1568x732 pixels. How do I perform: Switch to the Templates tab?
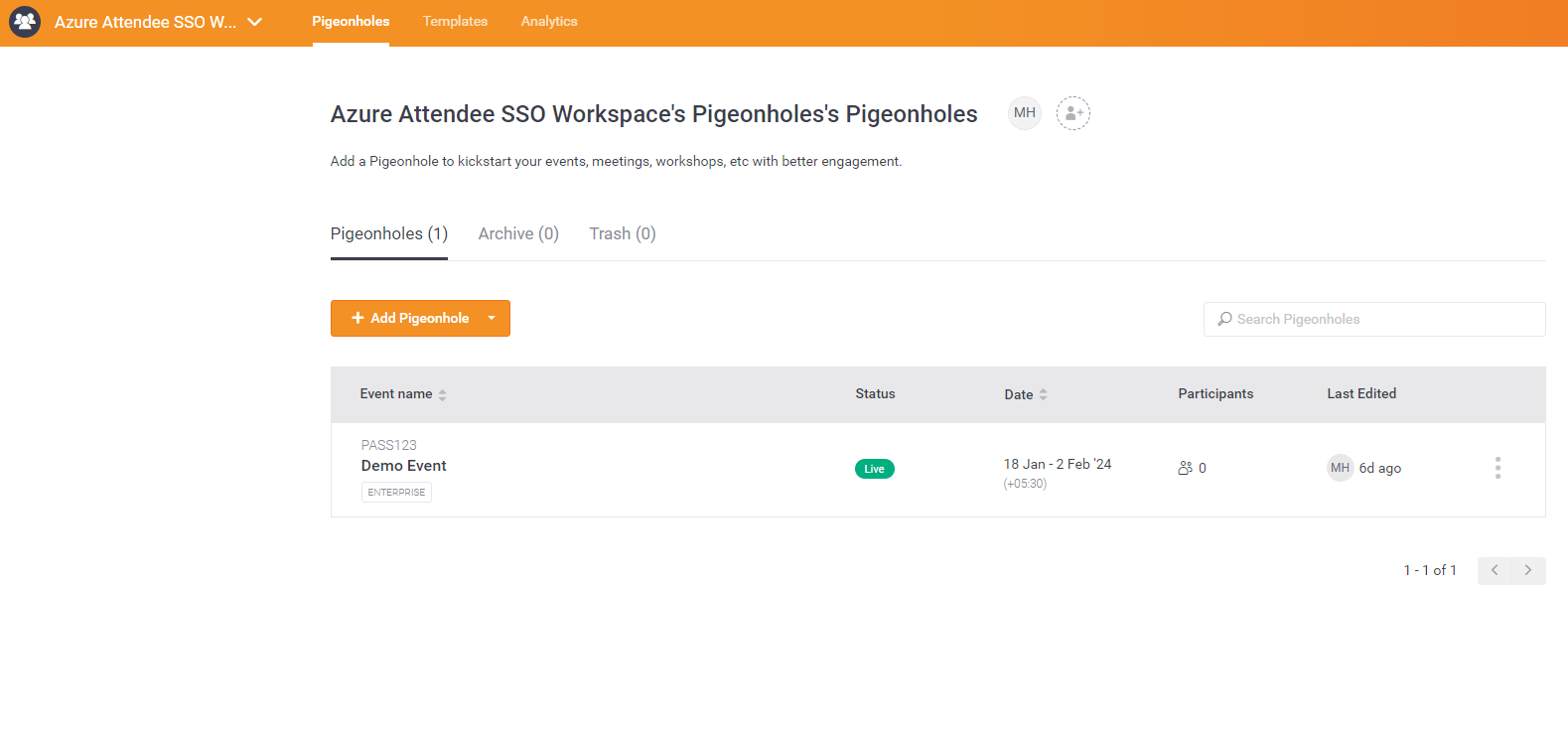pos(455,21)
